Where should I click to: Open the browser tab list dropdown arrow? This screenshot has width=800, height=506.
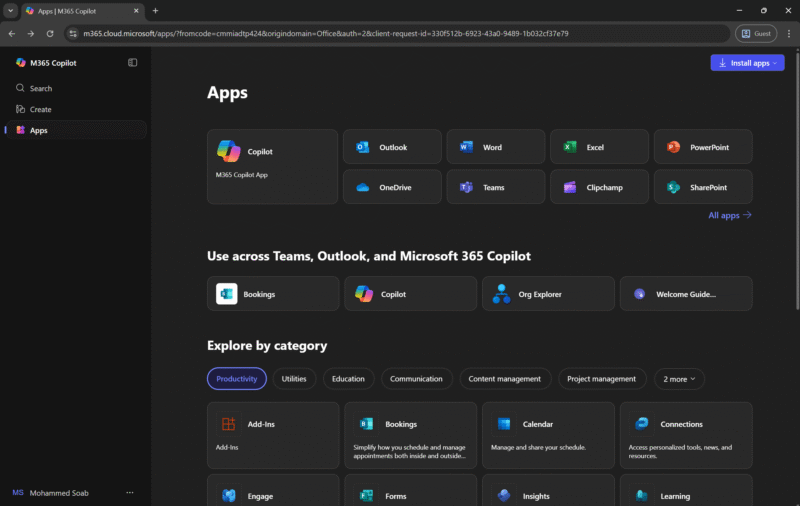tap(10, 10)
